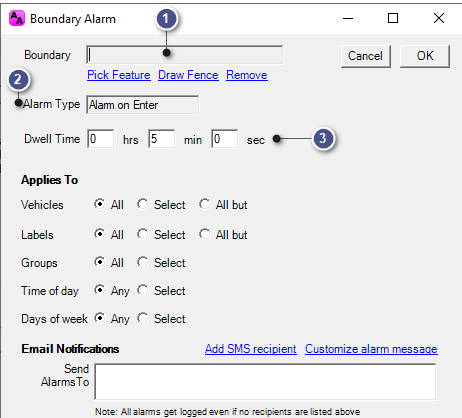Click the Pick Feature link
This screenshot has height=418, width=462.
click(x=119, y=75)
